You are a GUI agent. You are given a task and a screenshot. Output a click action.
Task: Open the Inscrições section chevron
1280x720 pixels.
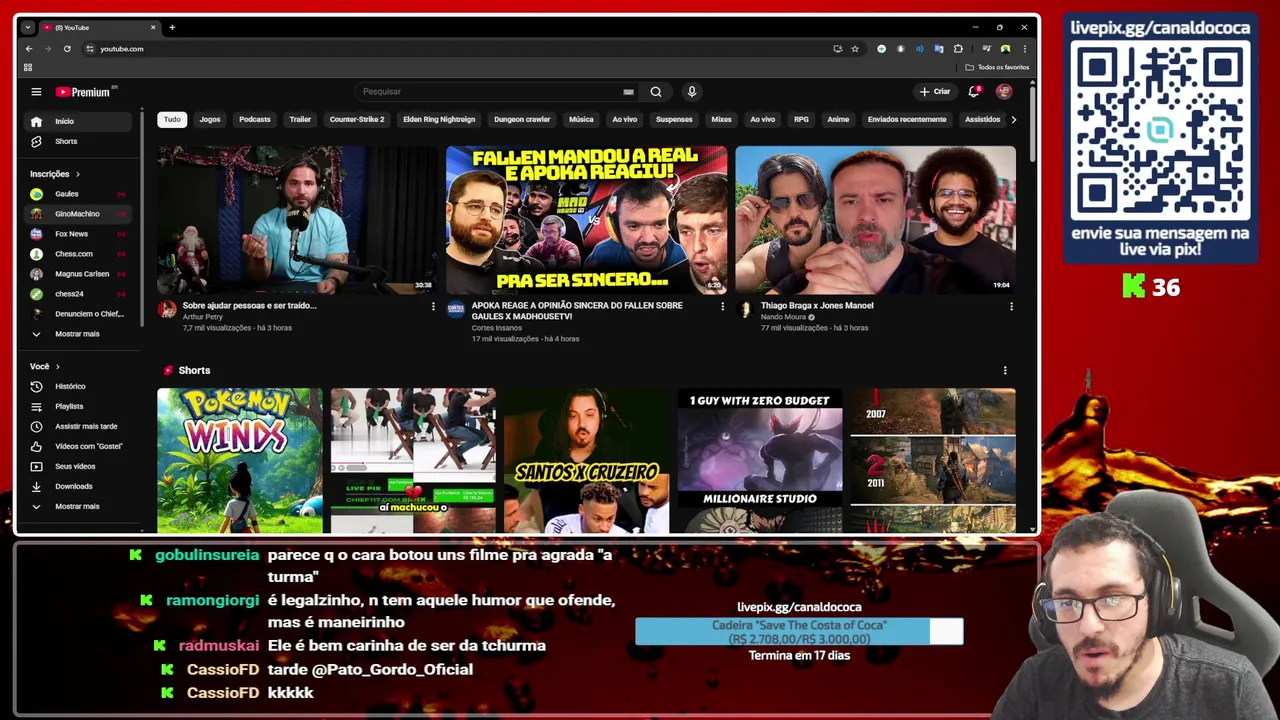[77, 174]
